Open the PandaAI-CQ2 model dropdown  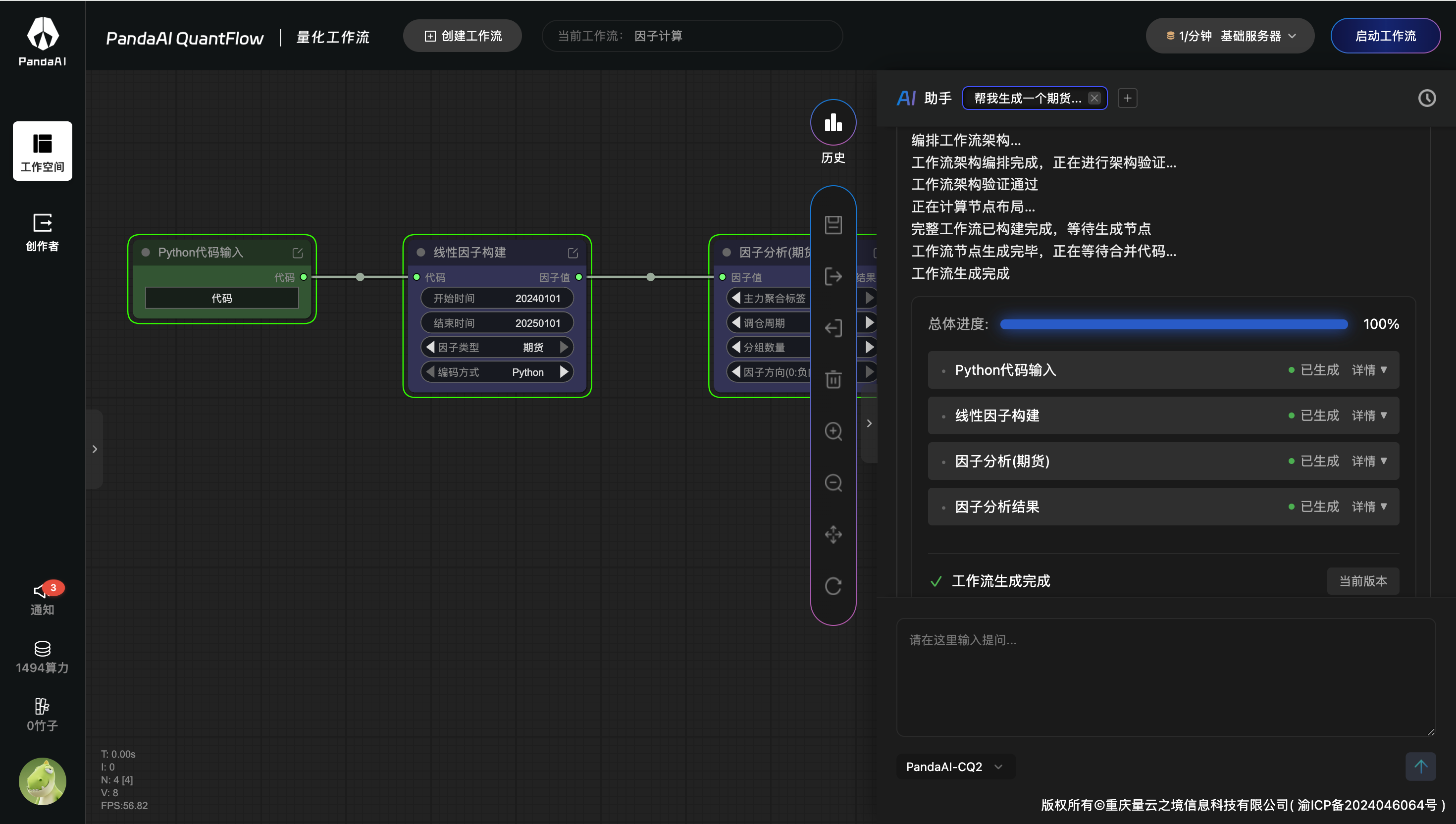[955, 766]
